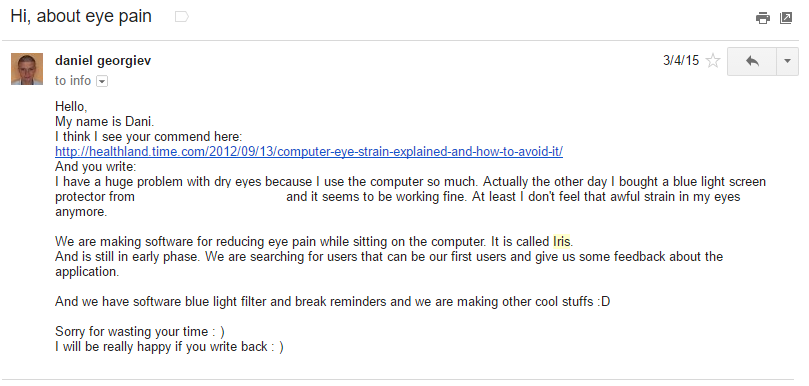
Task: Click the Print all icon
Action: (x=763, y=18)
